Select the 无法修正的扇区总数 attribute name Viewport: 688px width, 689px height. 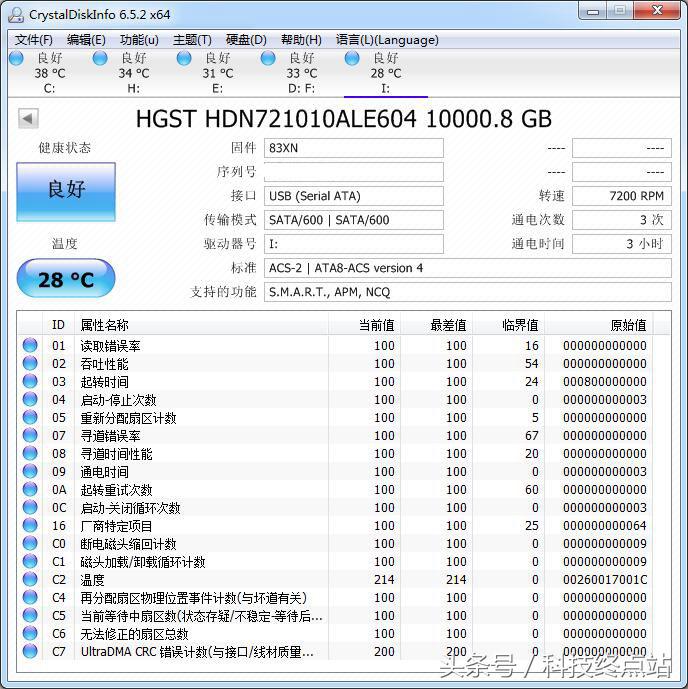click(x=134, y=635)
